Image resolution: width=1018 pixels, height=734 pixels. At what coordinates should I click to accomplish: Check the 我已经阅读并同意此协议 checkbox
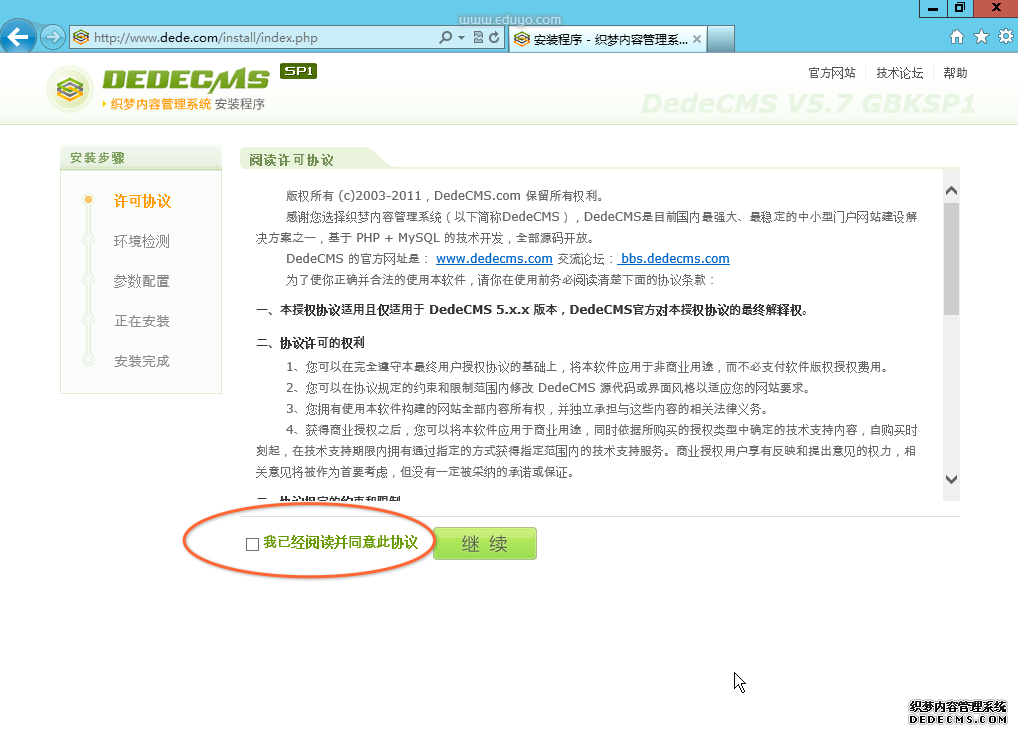click(252, 544)
